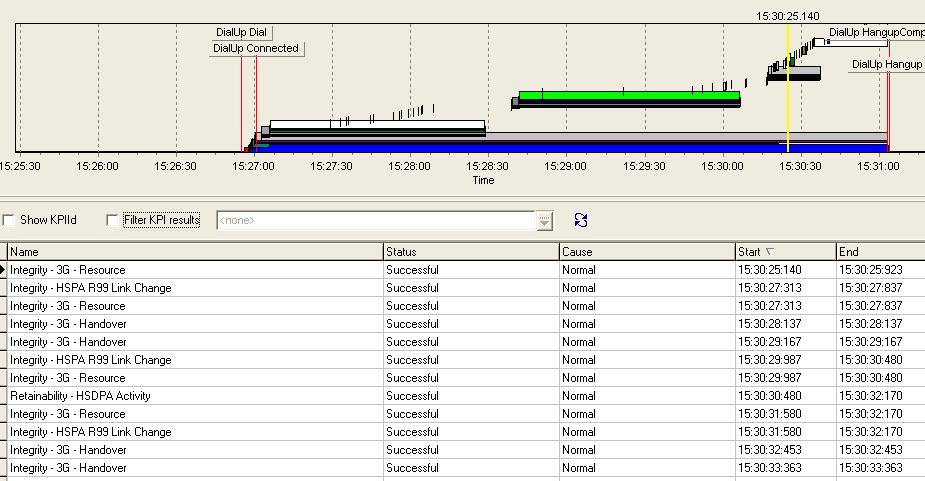The image size is (925, 481).
Task: Click the DialUp HangupComp timeline label
Action: (876, 32)
